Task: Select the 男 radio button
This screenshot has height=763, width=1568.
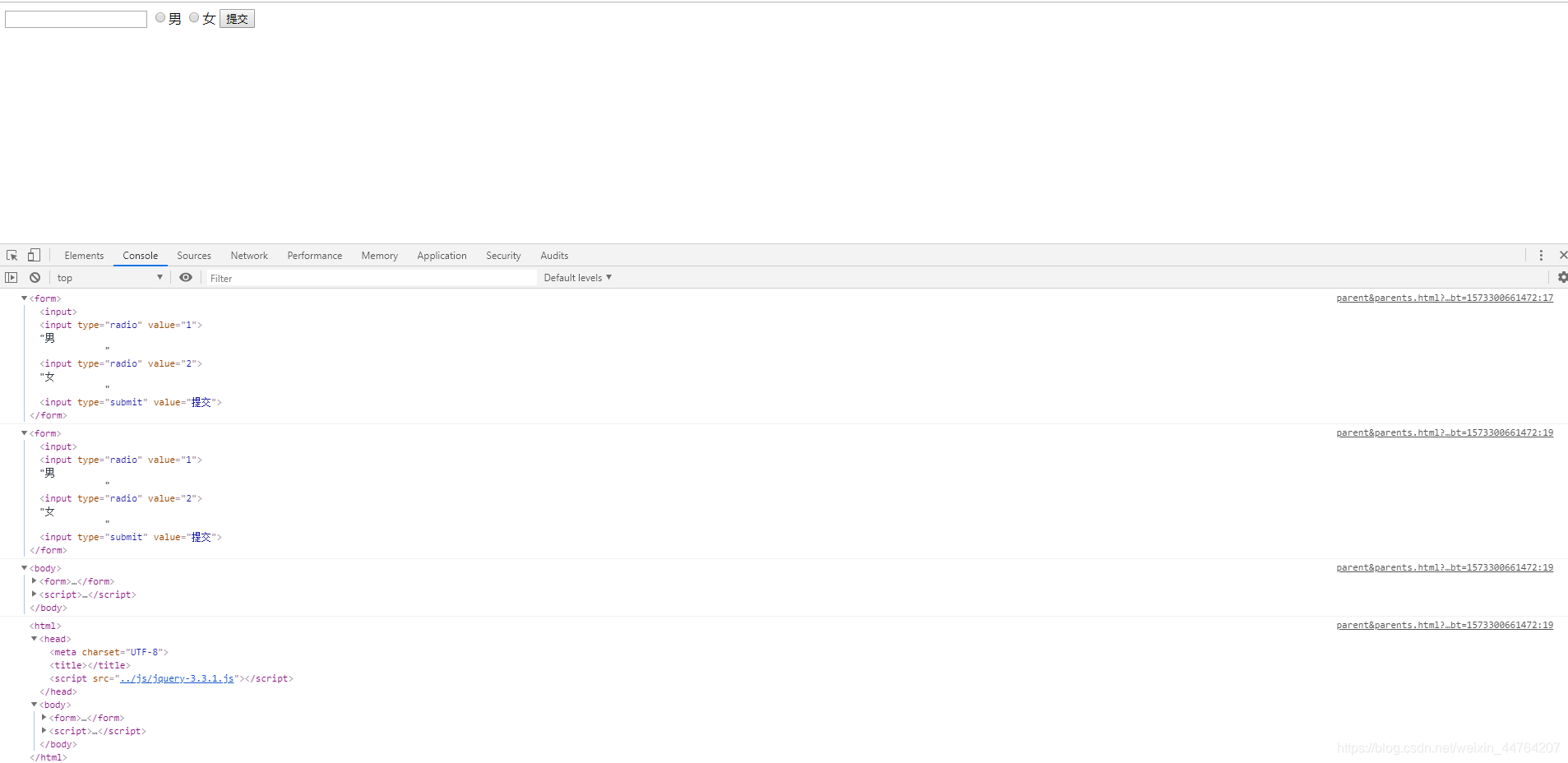Action: [160, 17]
